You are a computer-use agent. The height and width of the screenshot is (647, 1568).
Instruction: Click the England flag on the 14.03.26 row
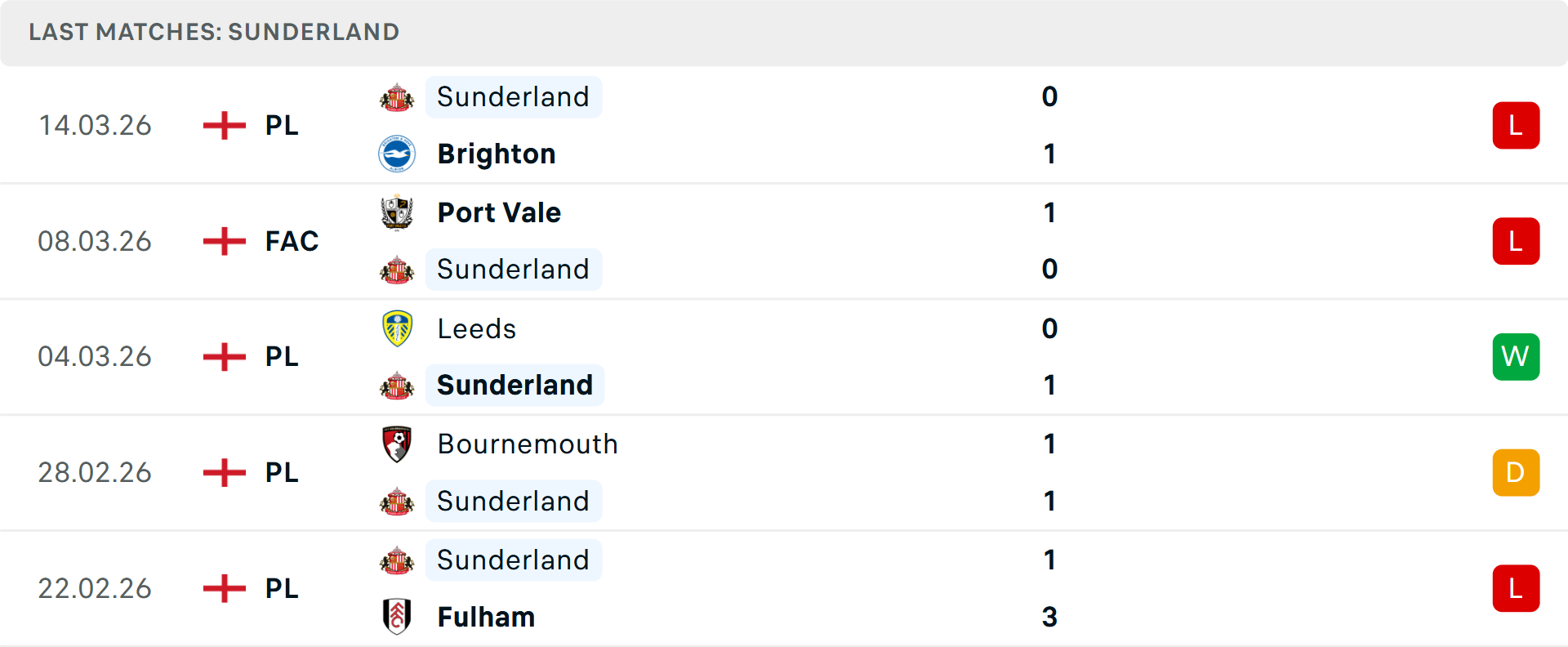pyautogui.click(x=223, y=125)
